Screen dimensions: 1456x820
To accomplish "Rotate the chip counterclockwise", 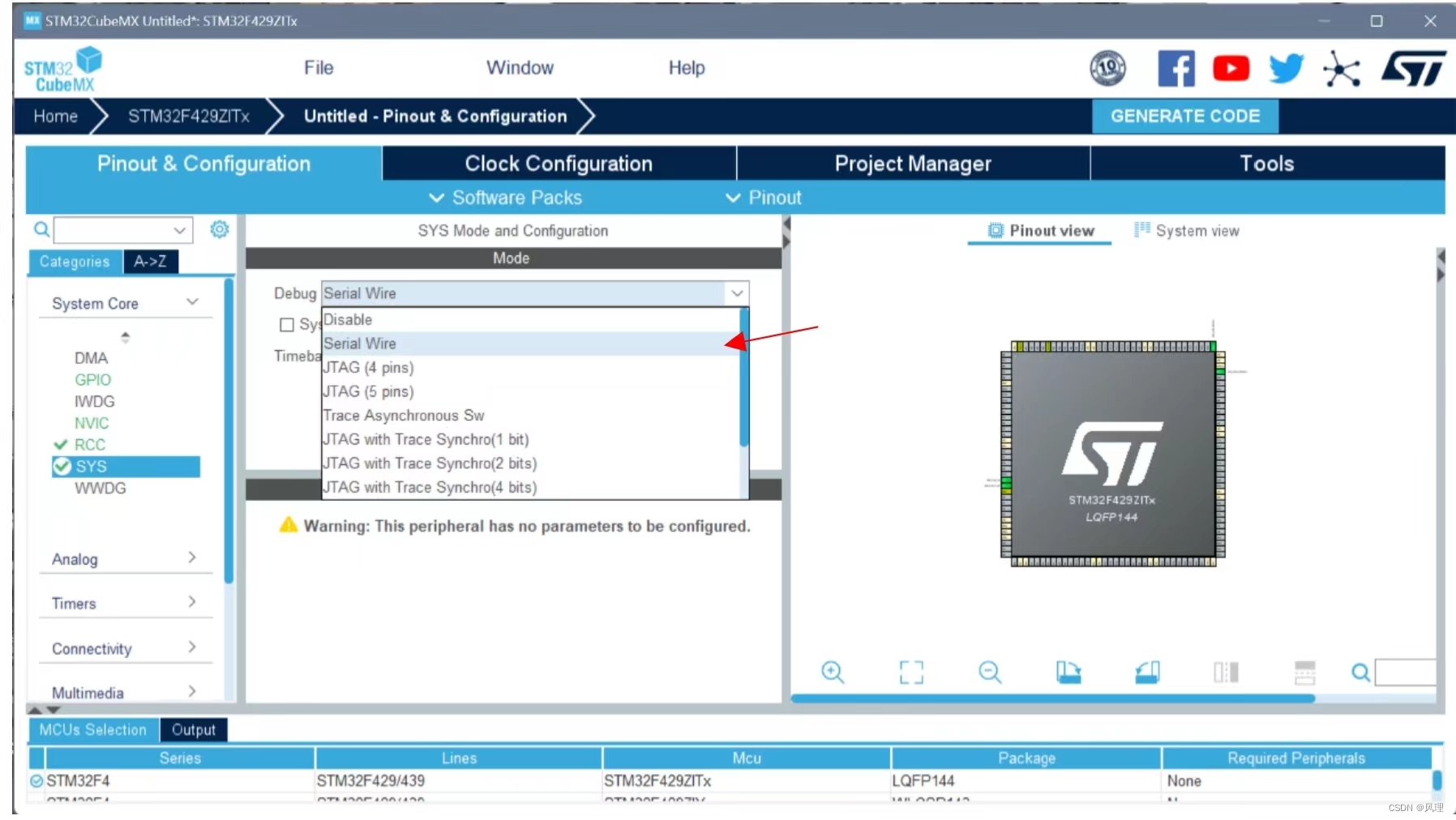I will coord(1147,673).
